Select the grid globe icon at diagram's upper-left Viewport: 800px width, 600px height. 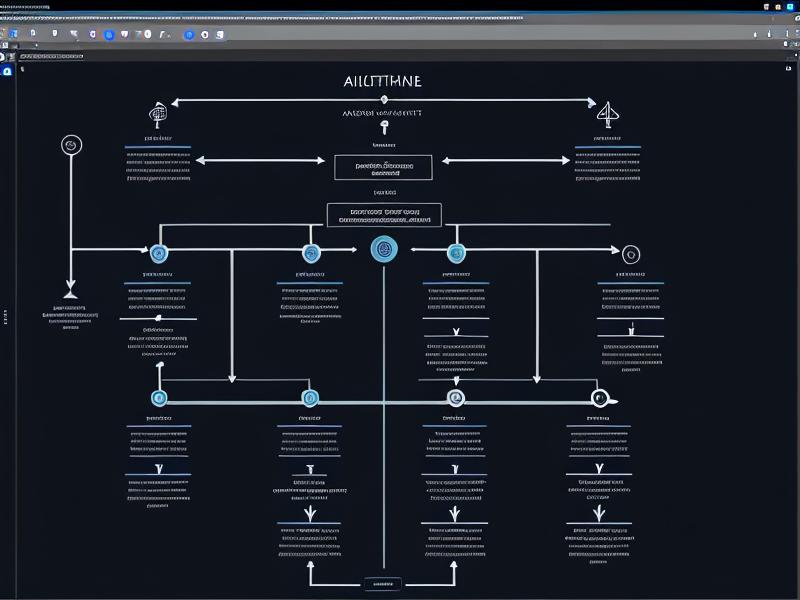tap(158, 112)
